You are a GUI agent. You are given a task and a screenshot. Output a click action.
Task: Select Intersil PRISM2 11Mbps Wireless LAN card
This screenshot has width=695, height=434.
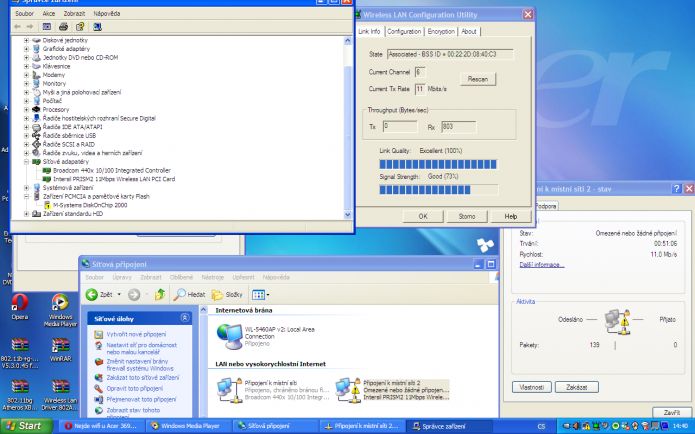tap(114, 179)
